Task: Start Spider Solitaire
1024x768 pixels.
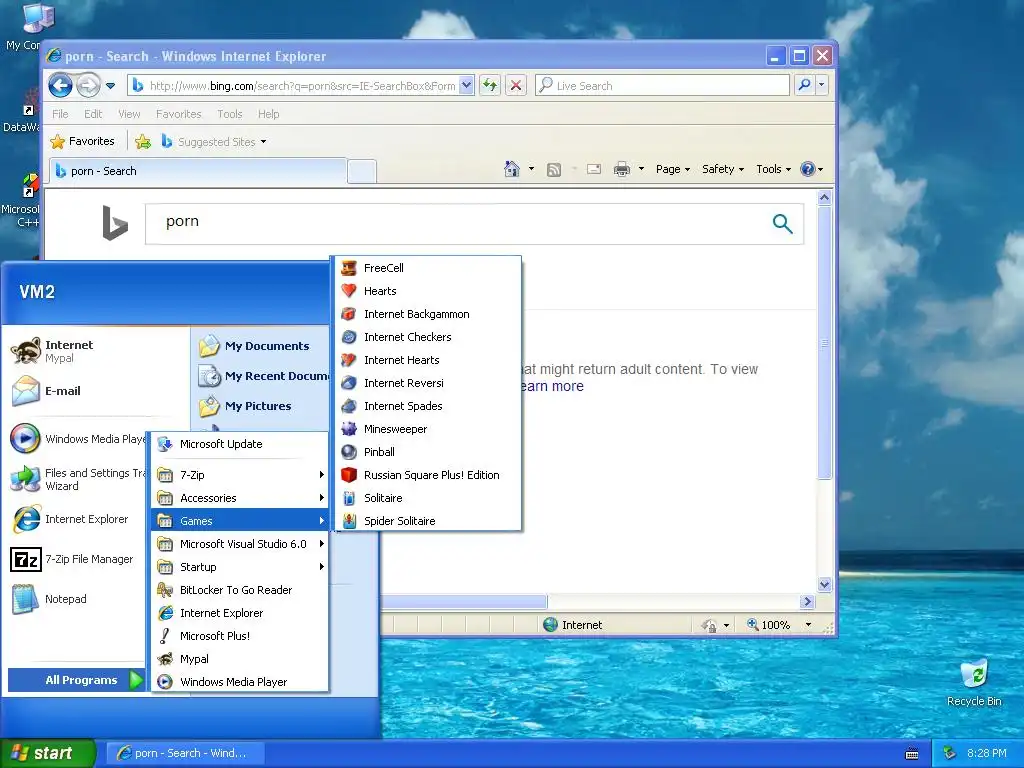Action: [x=428, y=520]
